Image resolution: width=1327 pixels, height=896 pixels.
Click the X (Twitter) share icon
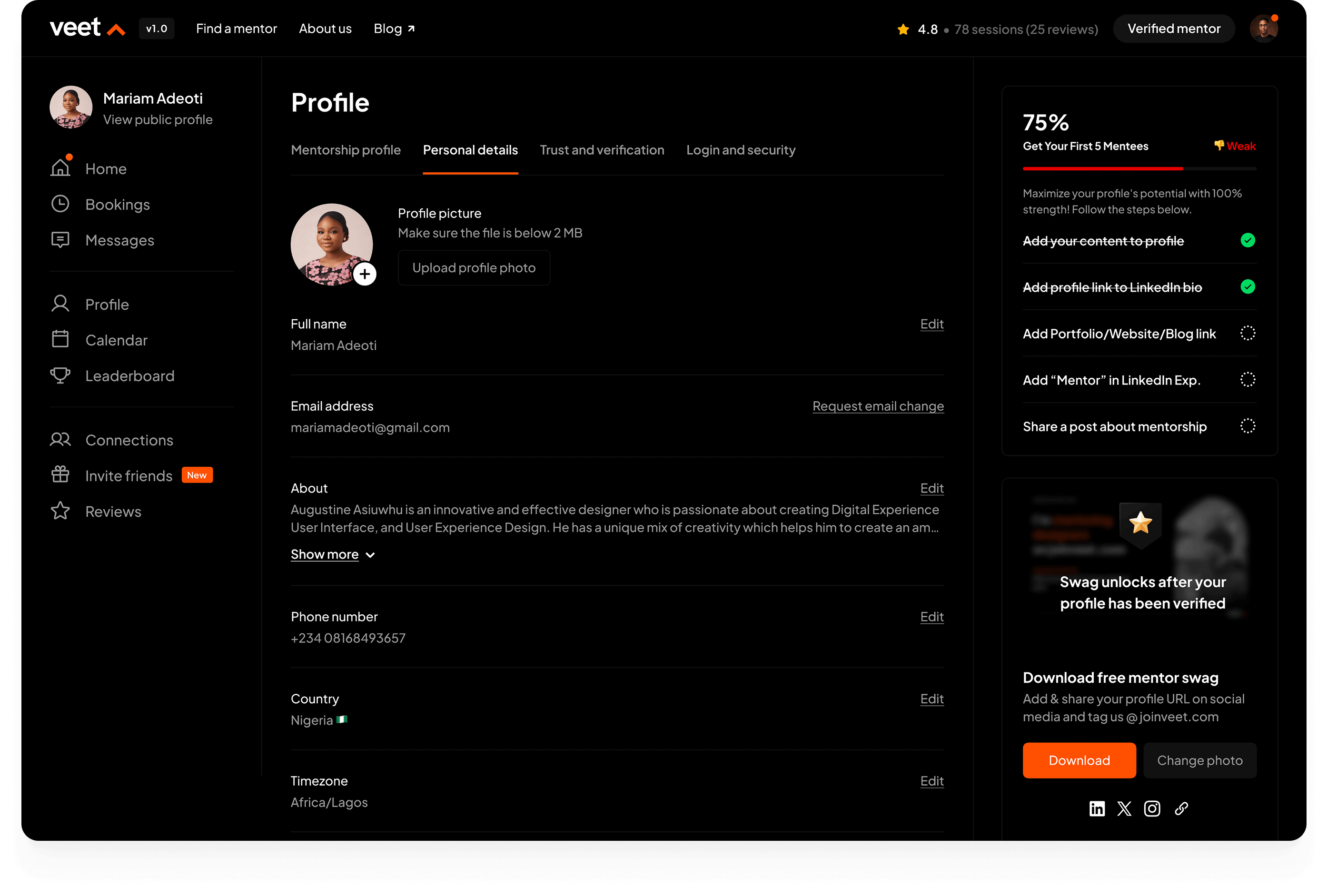(x=1124, y=808)
